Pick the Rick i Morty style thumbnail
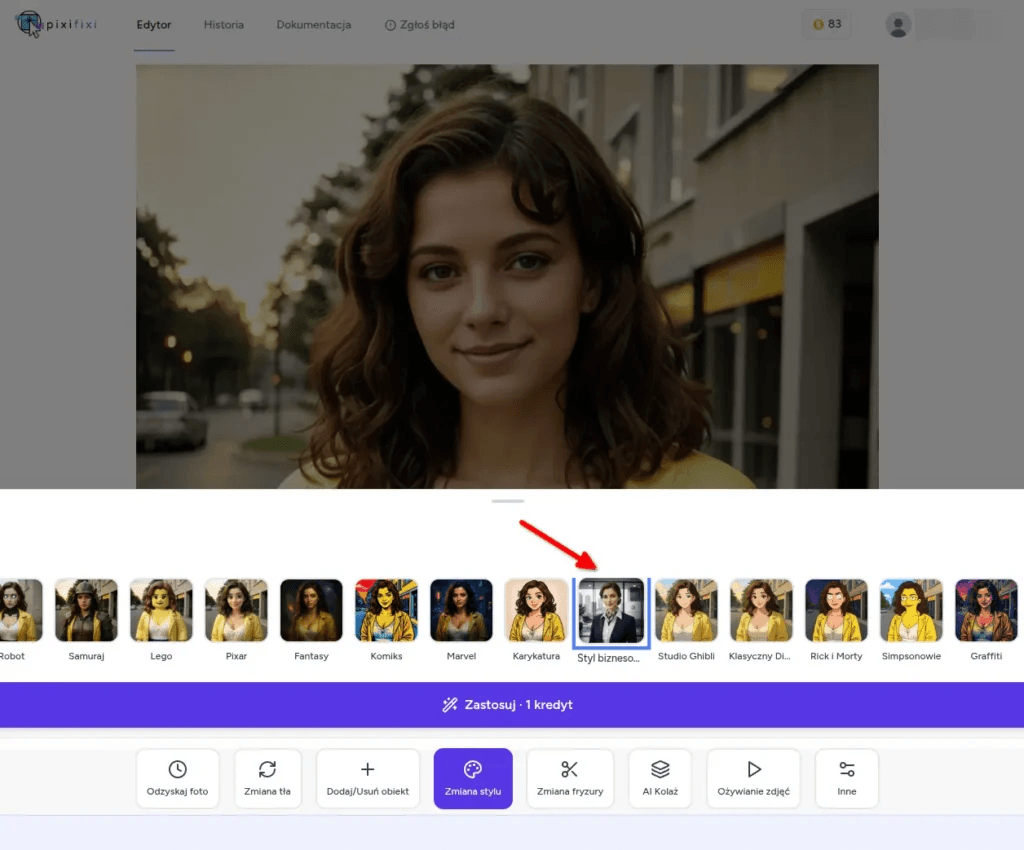Screen dimensions: 1024x850 (837, 610)
